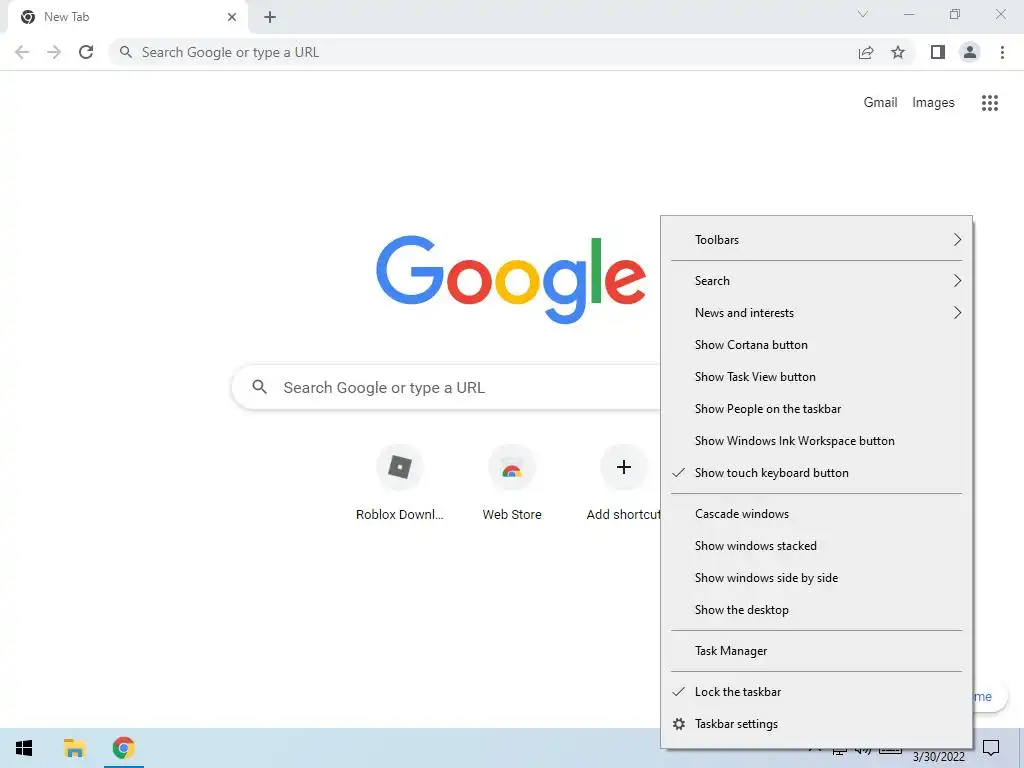Expand the Search submenu
Viewport: 1024px width, 768px height.
[x=816, y=281]
